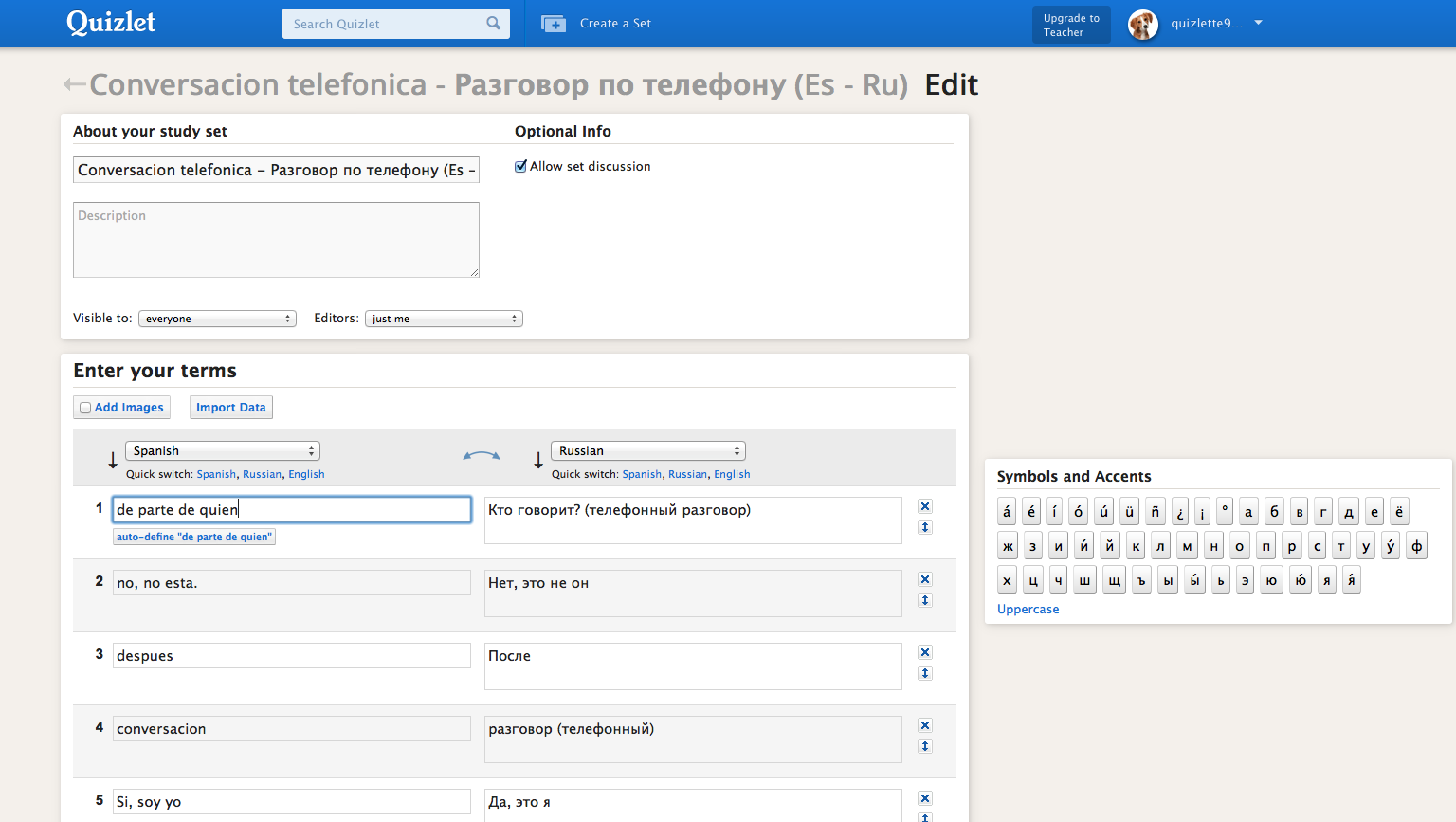The image size is (1456, 822).
Task: Swap term and definition columns arrow
Action: [482, 456]
